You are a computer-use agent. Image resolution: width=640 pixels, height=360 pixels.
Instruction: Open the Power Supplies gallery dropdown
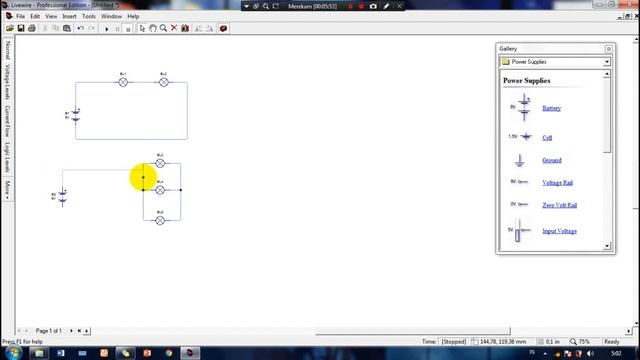(x=607, y=62)
